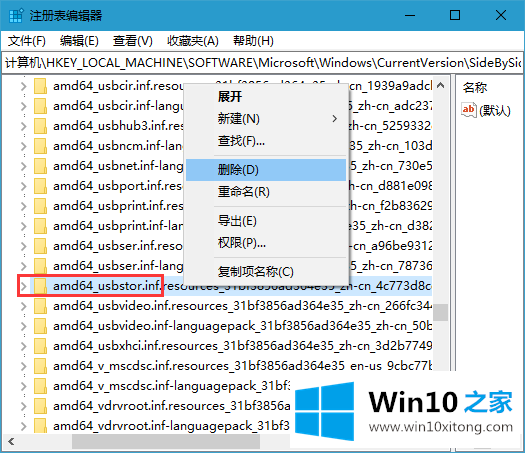The height and width of the screenshot is (453, 525).
Task: Open the 编辑(E) menu
Action: pyautogui.click(x=79, y=41)
